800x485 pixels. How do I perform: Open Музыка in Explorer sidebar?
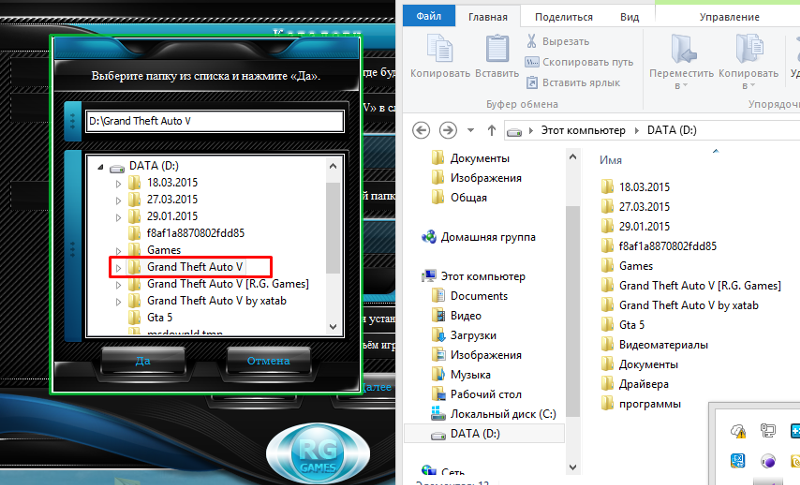461,374
